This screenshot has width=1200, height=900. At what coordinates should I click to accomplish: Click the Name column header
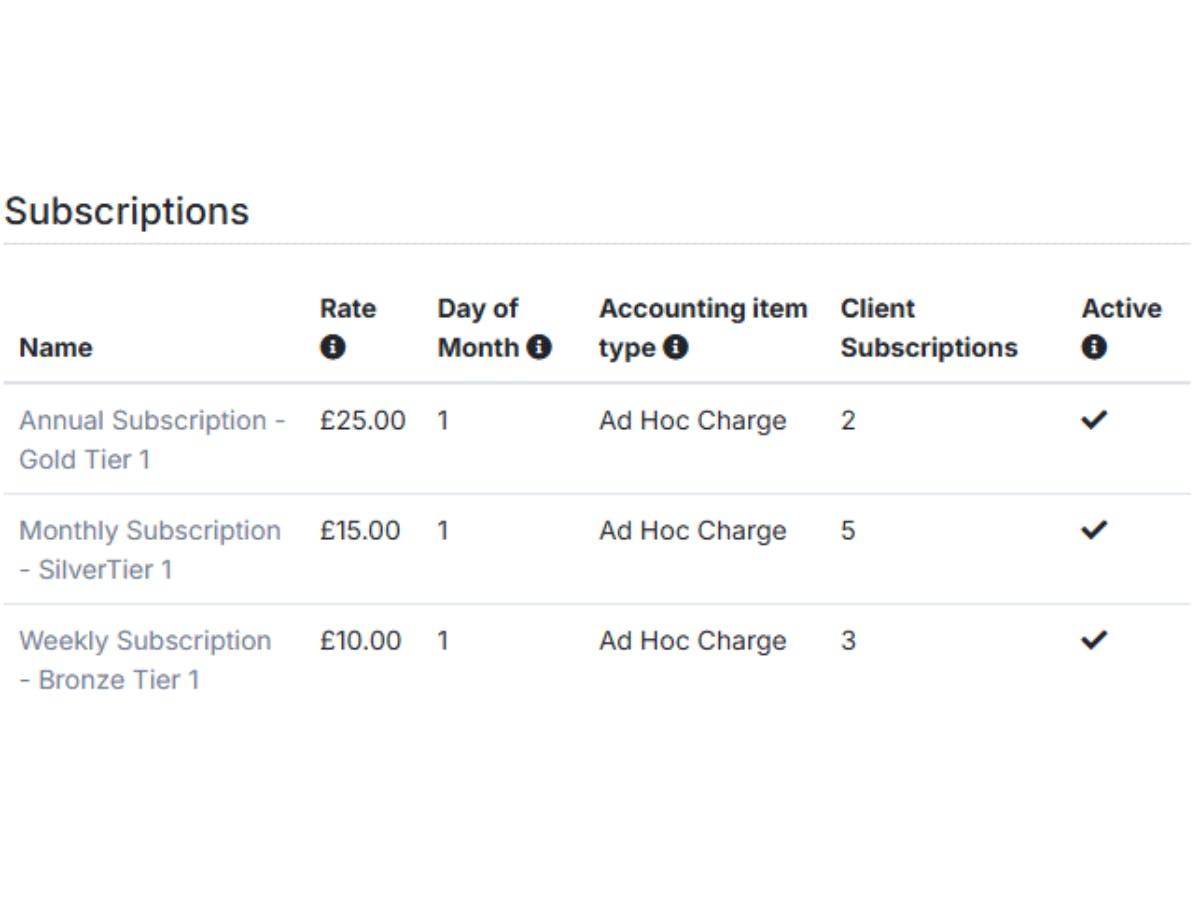click(x=55, y=348)
